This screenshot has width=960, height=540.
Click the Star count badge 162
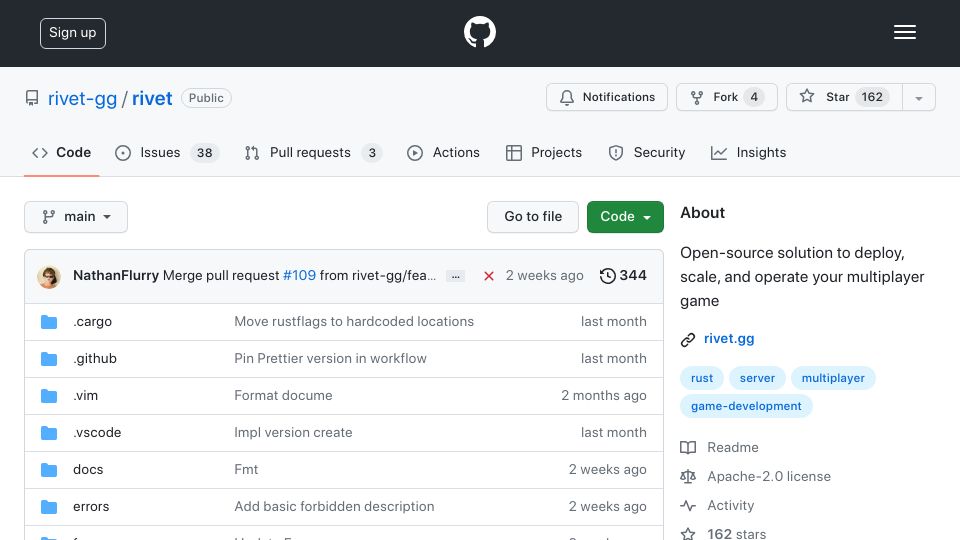coord(872,97)
